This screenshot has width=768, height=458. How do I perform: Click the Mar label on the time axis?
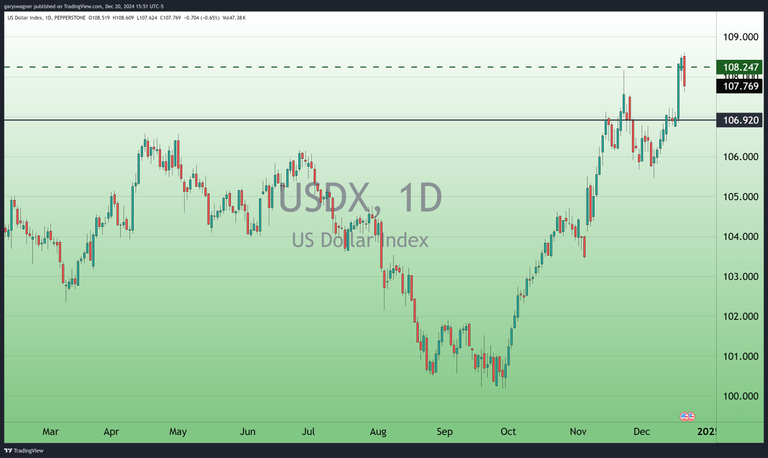point(50,432)
